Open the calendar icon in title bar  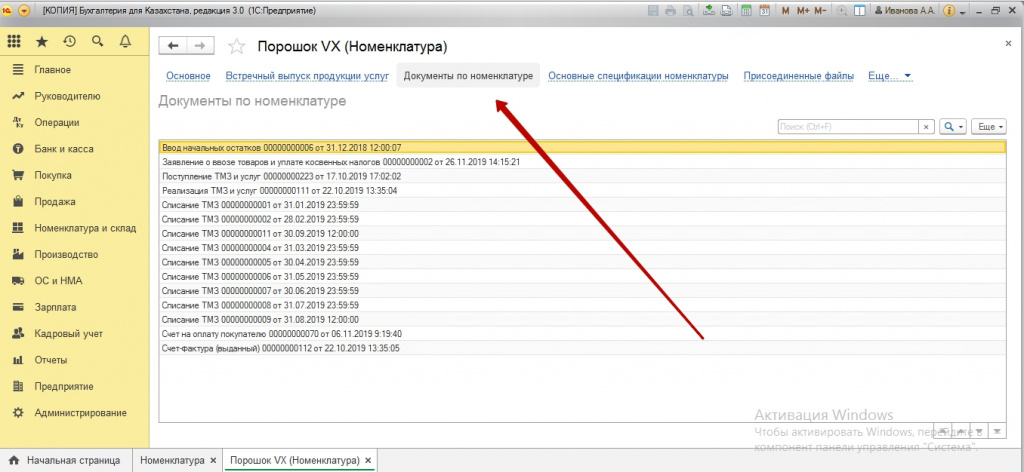765,11
